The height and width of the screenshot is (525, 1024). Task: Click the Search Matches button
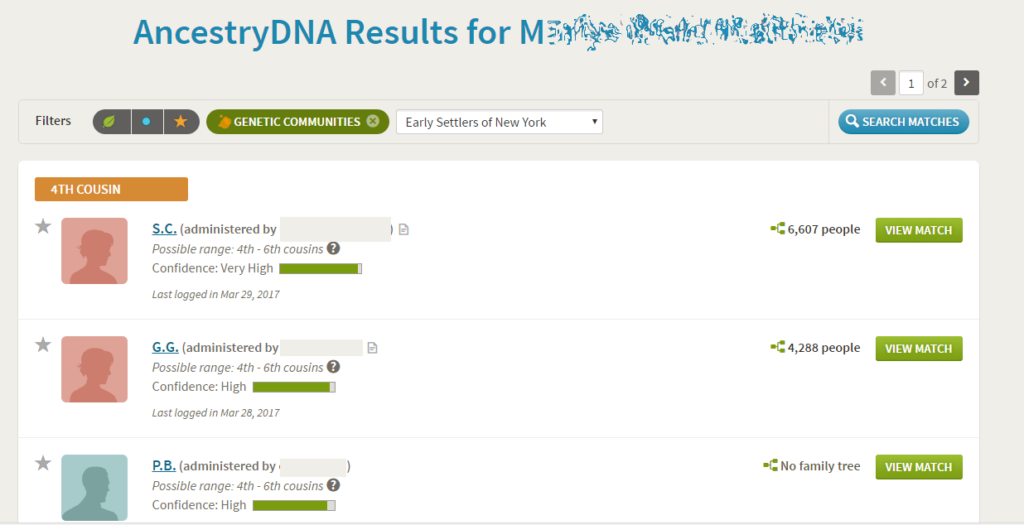pyautogui.click(x=903, y=121)
